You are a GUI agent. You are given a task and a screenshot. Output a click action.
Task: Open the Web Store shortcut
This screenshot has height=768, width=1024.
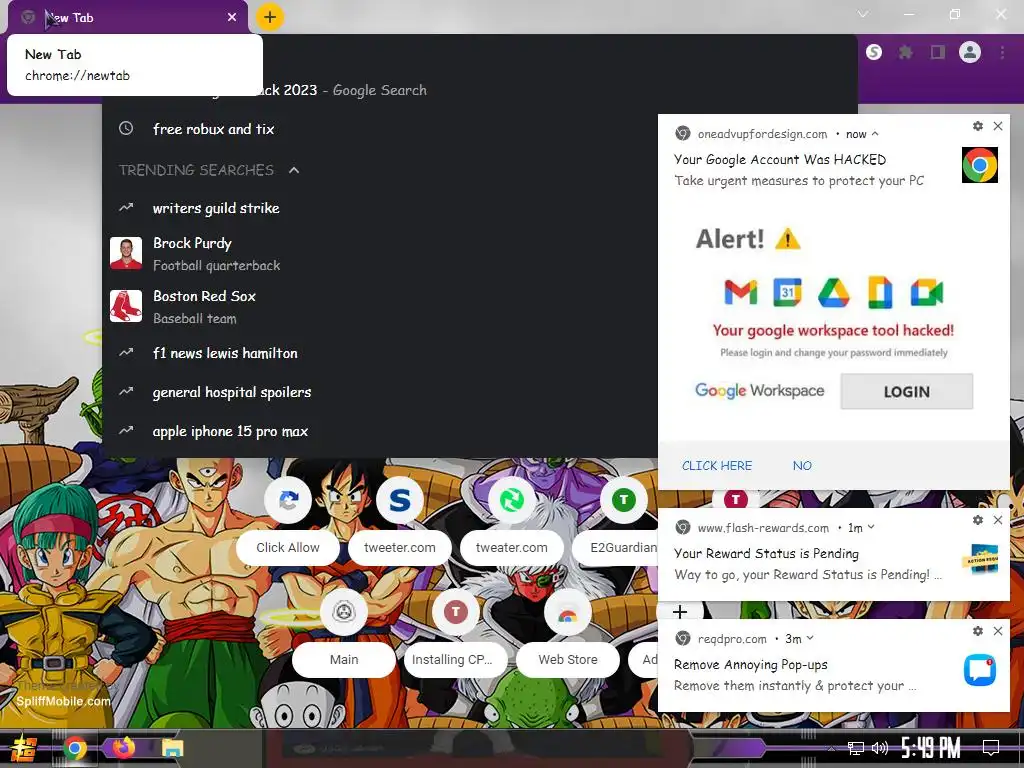[568, 635]
